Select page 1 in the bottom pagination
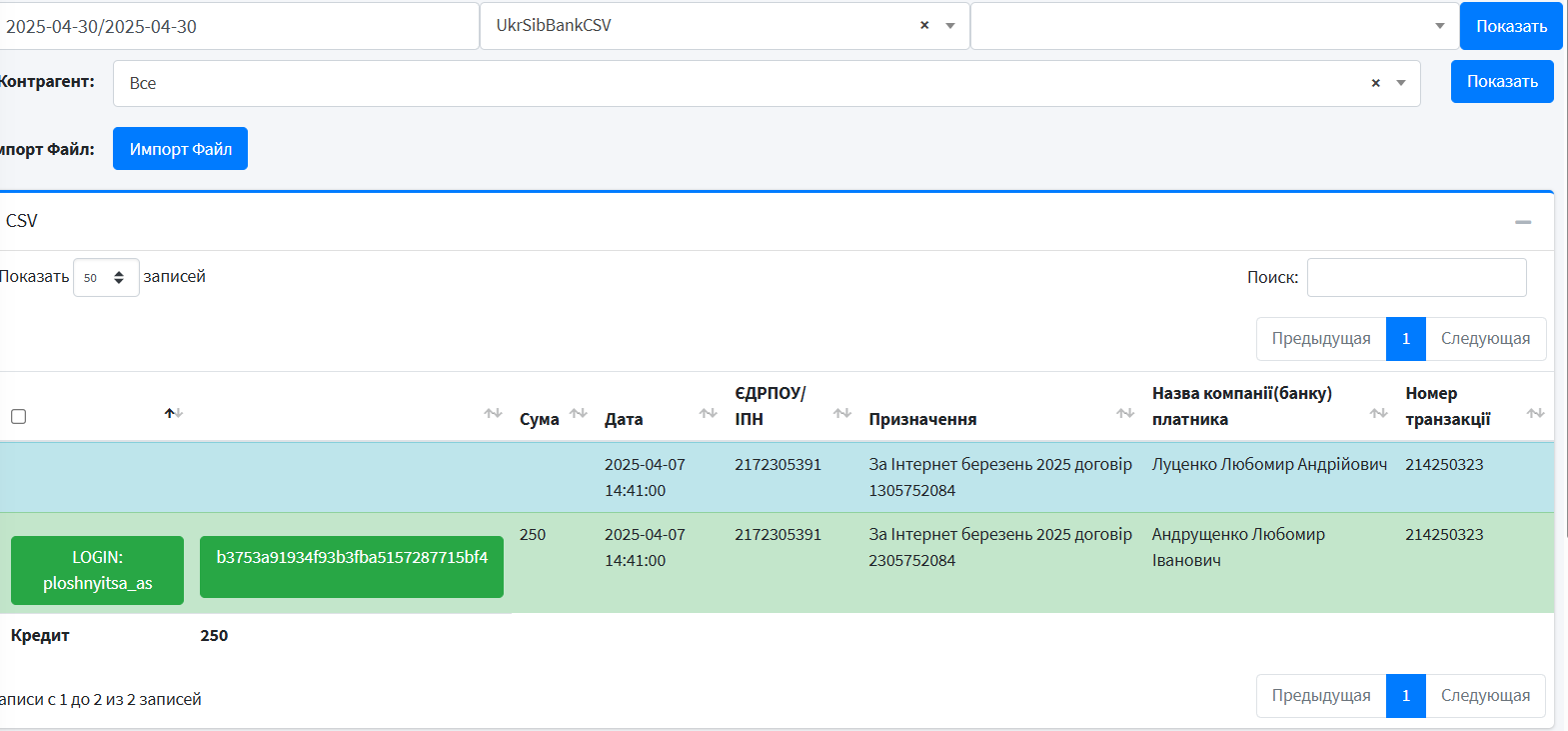Image resolution: width=1568 pixels, height=731 pixels. pos(1406,696)
